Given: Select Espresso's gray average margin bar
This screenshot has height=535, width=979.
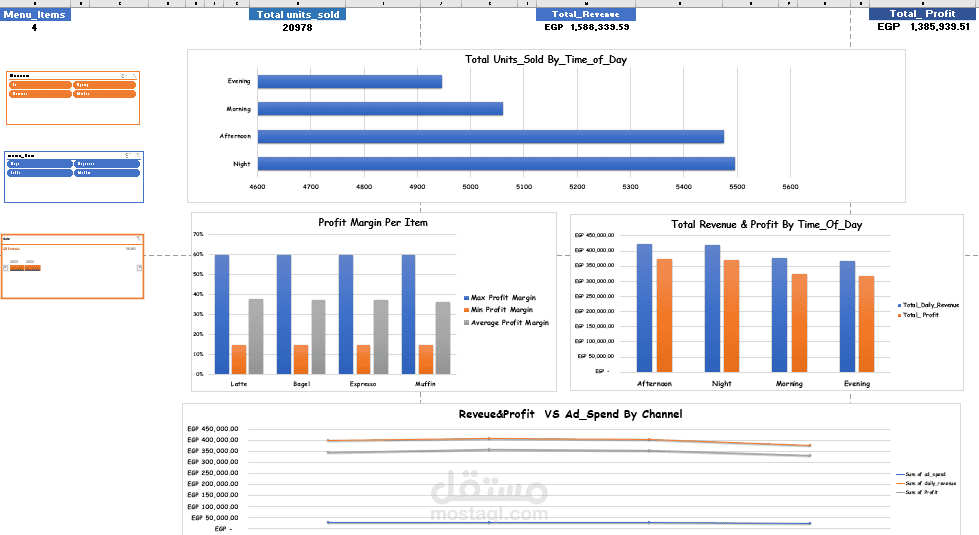Looking at the screenshot, I should coord(381,337).
